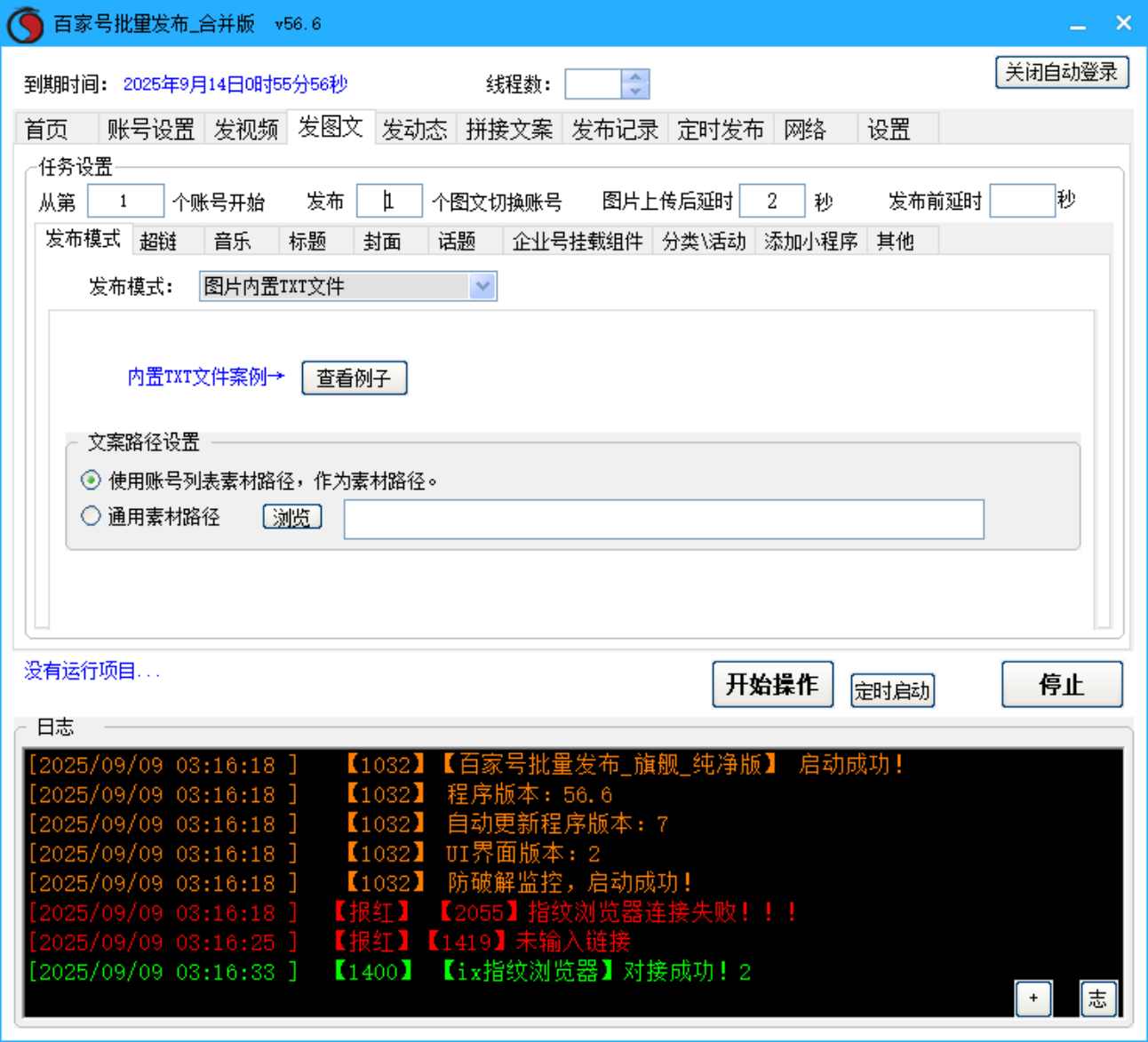This screenshot has width=1148, height=1042.
Task: Click the 线程数 spinner up arrow
Action: click(x=634, y=76)
